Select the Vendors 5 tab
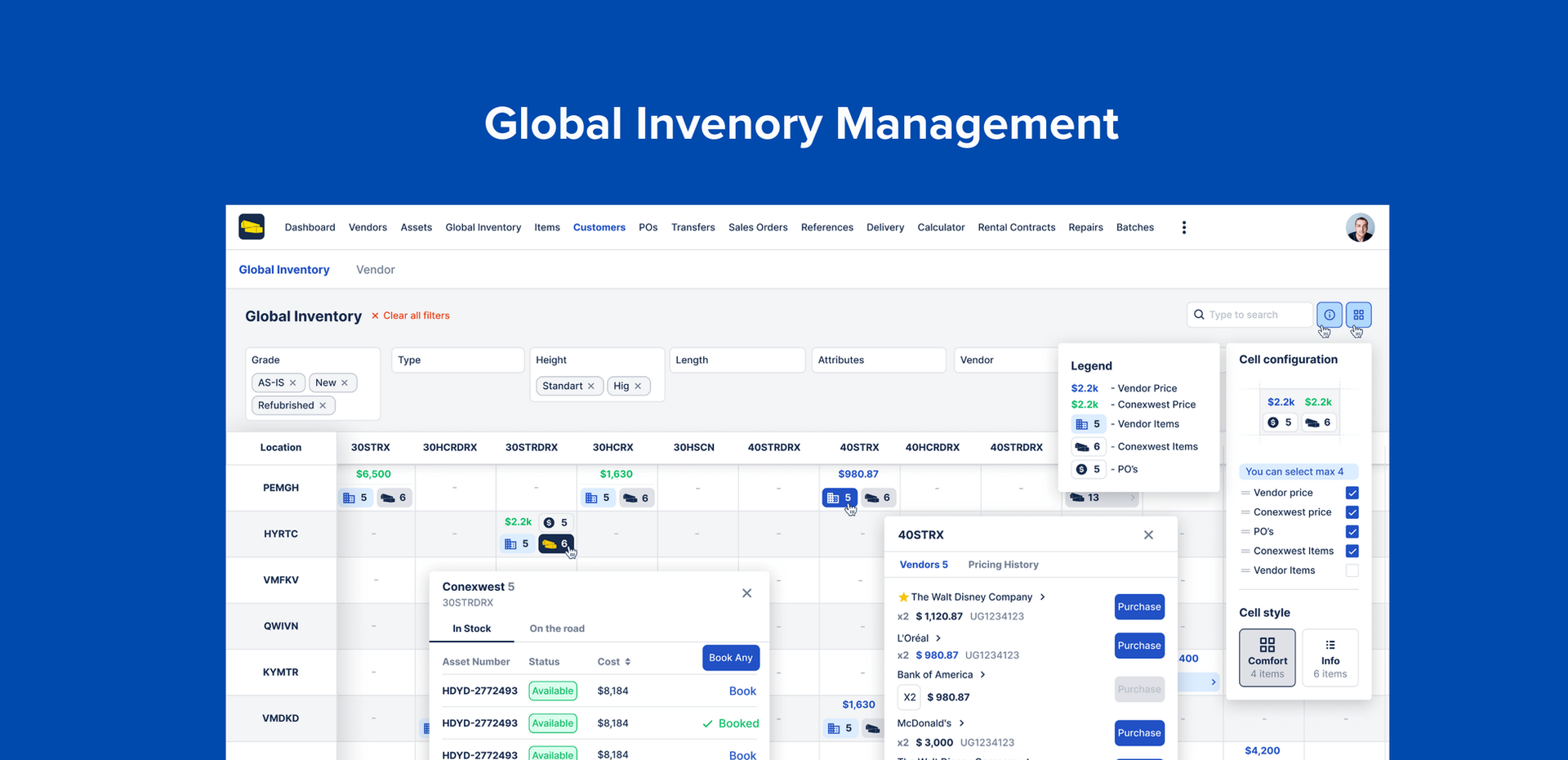 (924, 565)
